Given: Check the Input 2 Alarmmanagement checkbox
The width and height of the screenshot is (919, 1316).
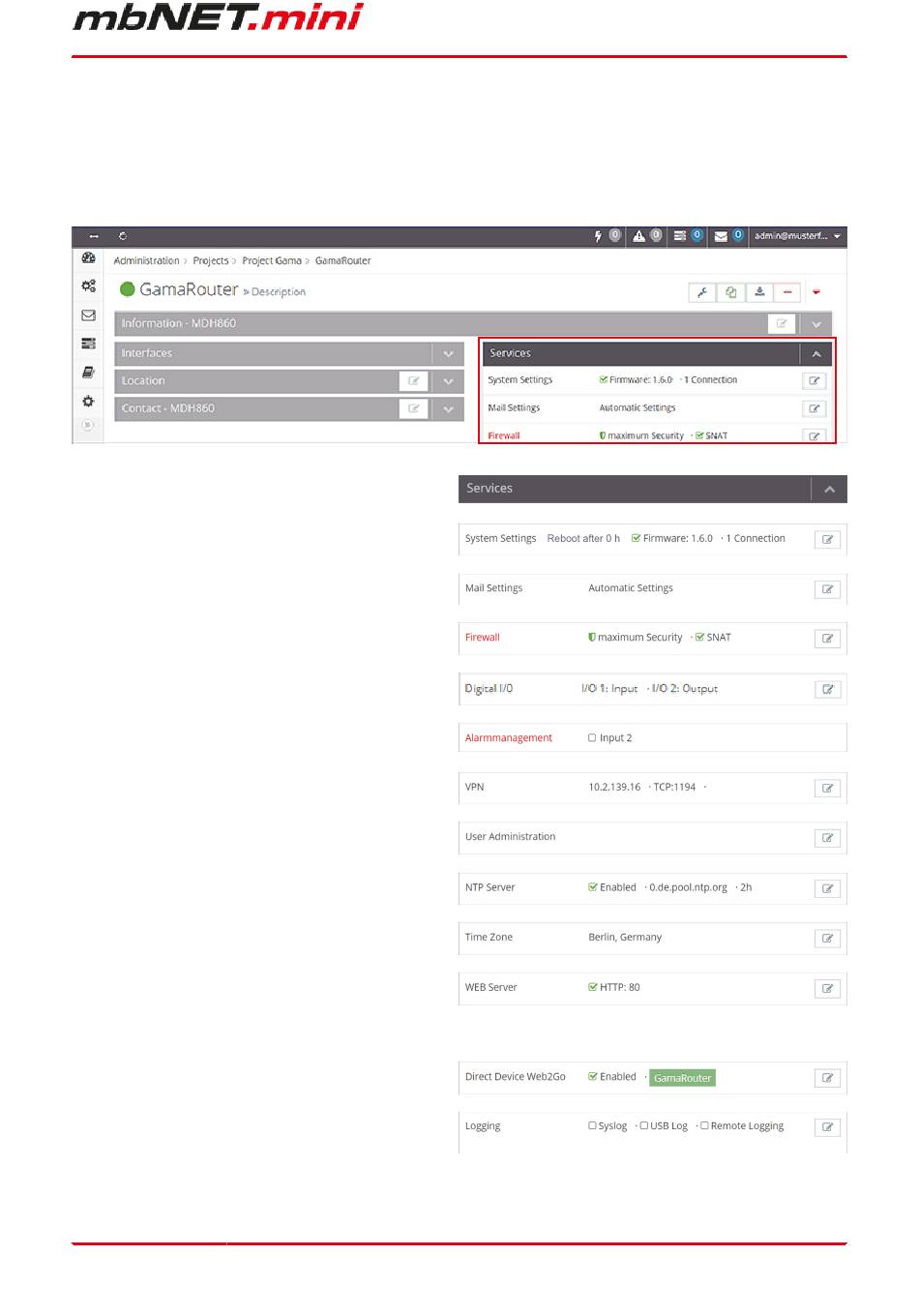Looking at the screenshot, I should point(592,738).
